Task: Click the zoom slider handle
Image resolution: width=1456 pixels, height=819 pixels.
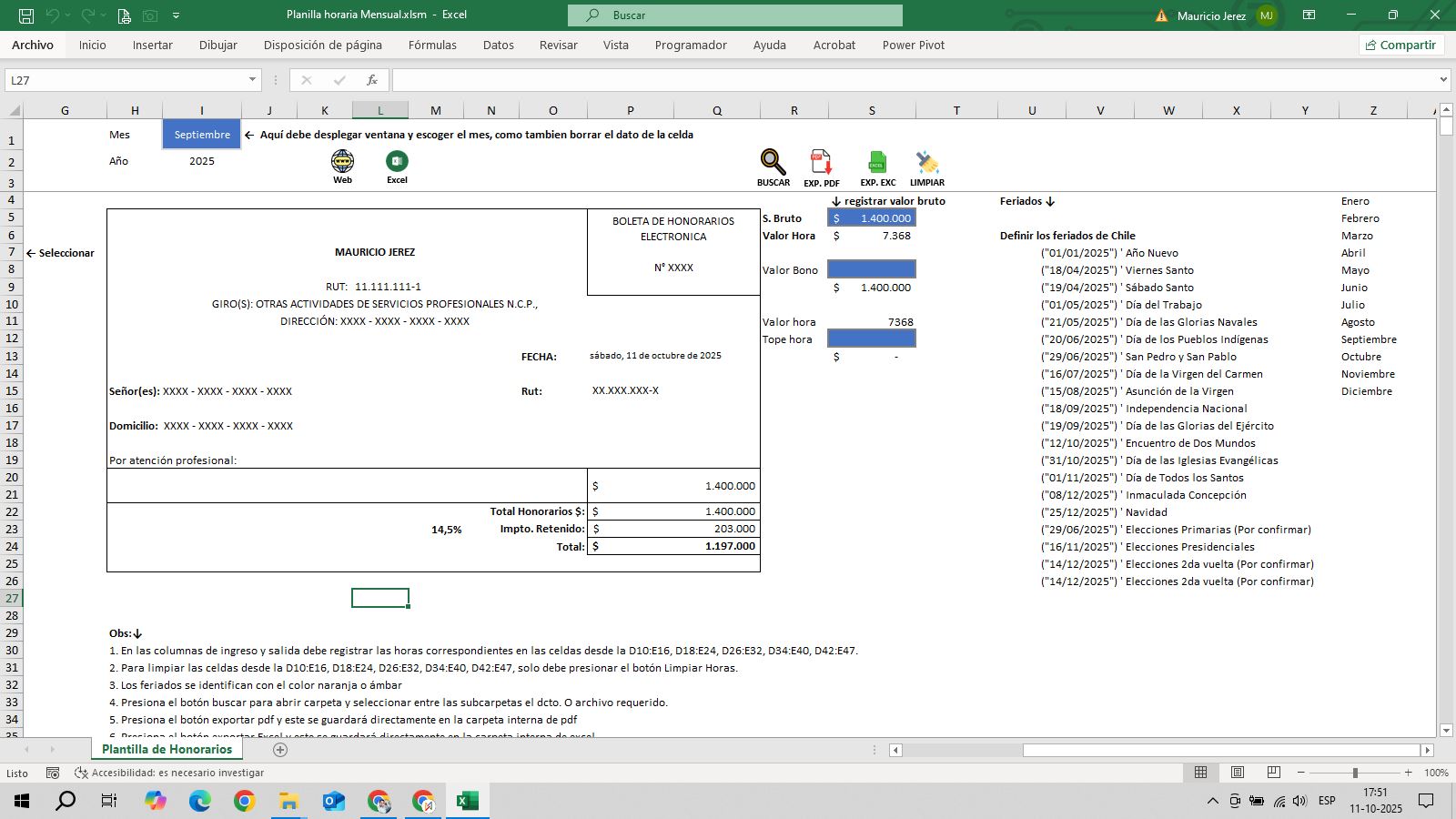Action: click(1355, 773)
